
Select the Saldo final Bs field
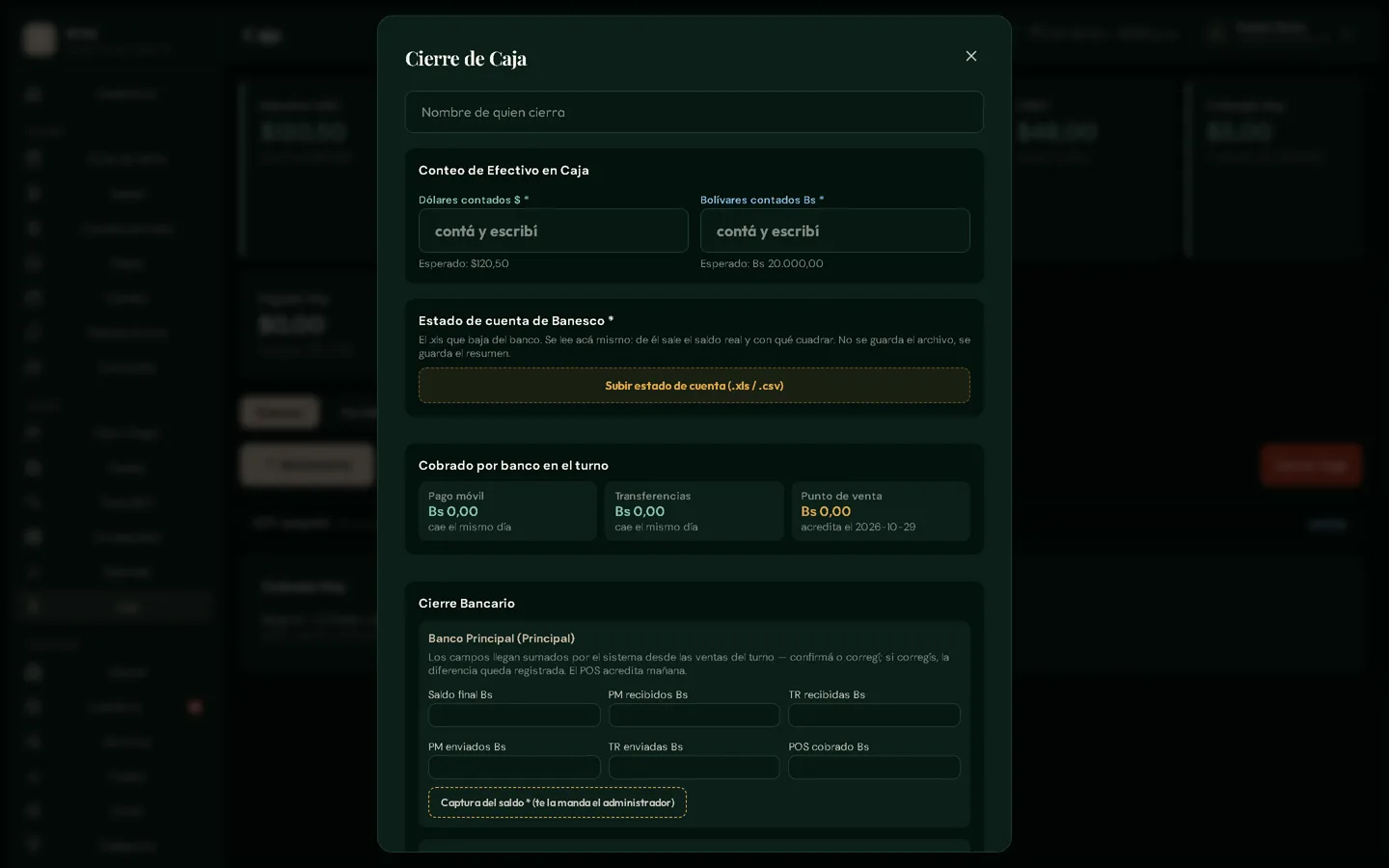(514, 715)
